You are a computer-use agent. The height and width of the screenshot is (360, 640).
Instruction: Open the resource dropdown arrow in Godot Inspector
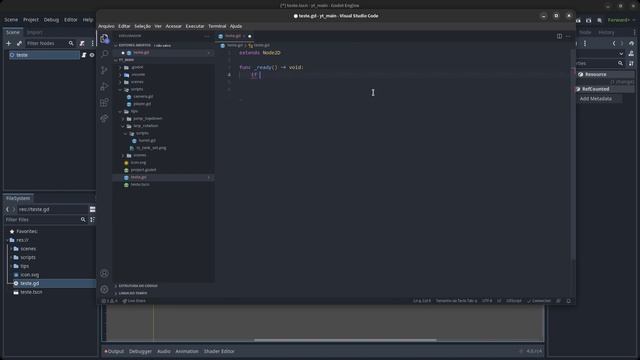(621, 53)
